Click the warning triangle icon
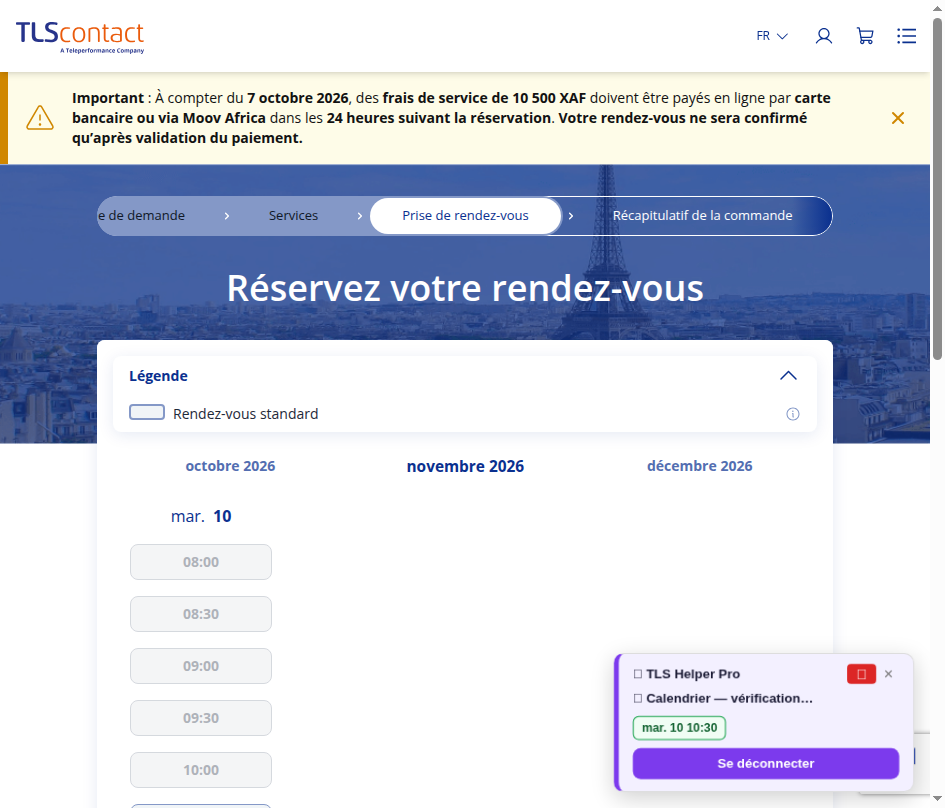The width and height of the screenshot is (945, 808). tap(40, 118)
